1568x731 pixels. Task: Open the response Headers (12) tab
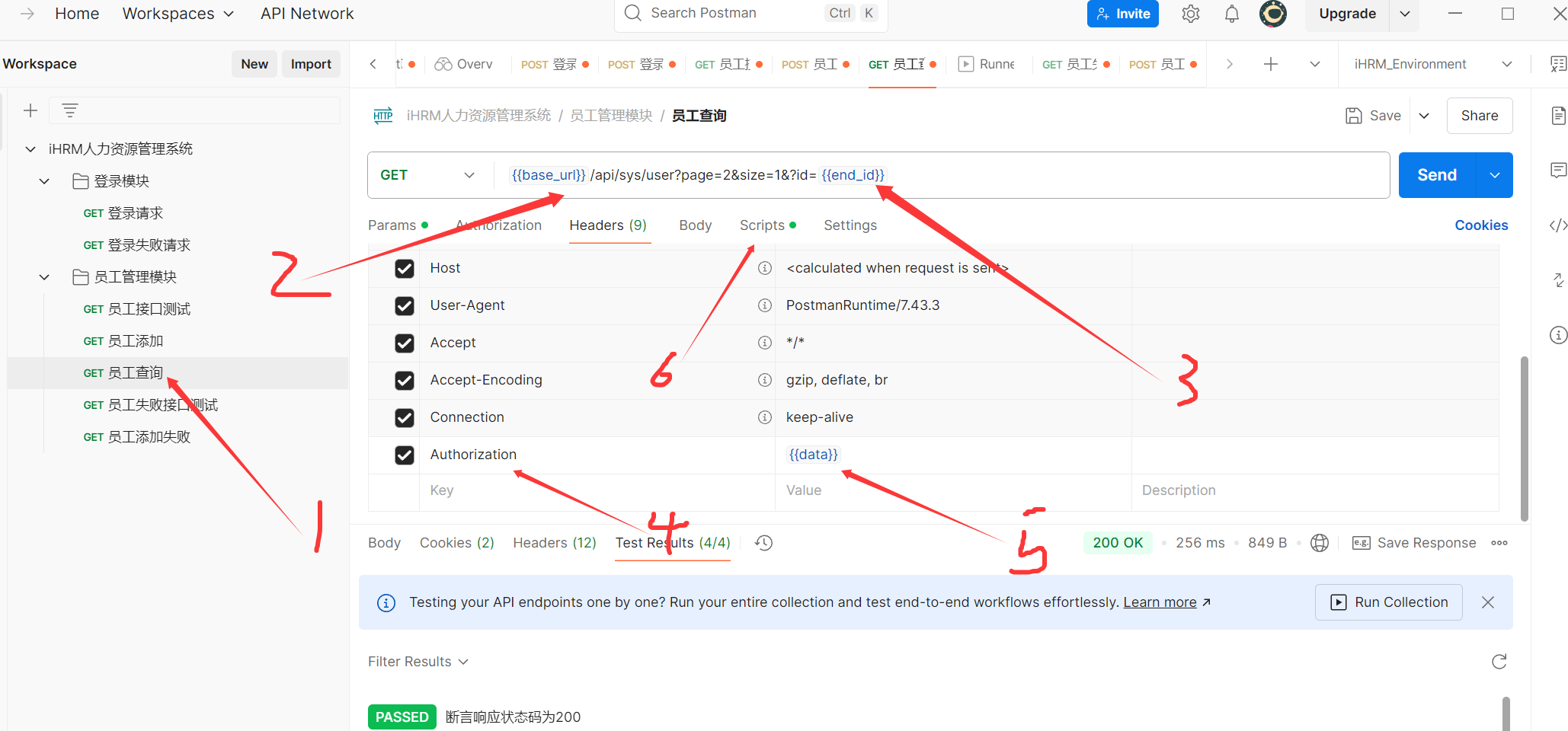point(555,543)
